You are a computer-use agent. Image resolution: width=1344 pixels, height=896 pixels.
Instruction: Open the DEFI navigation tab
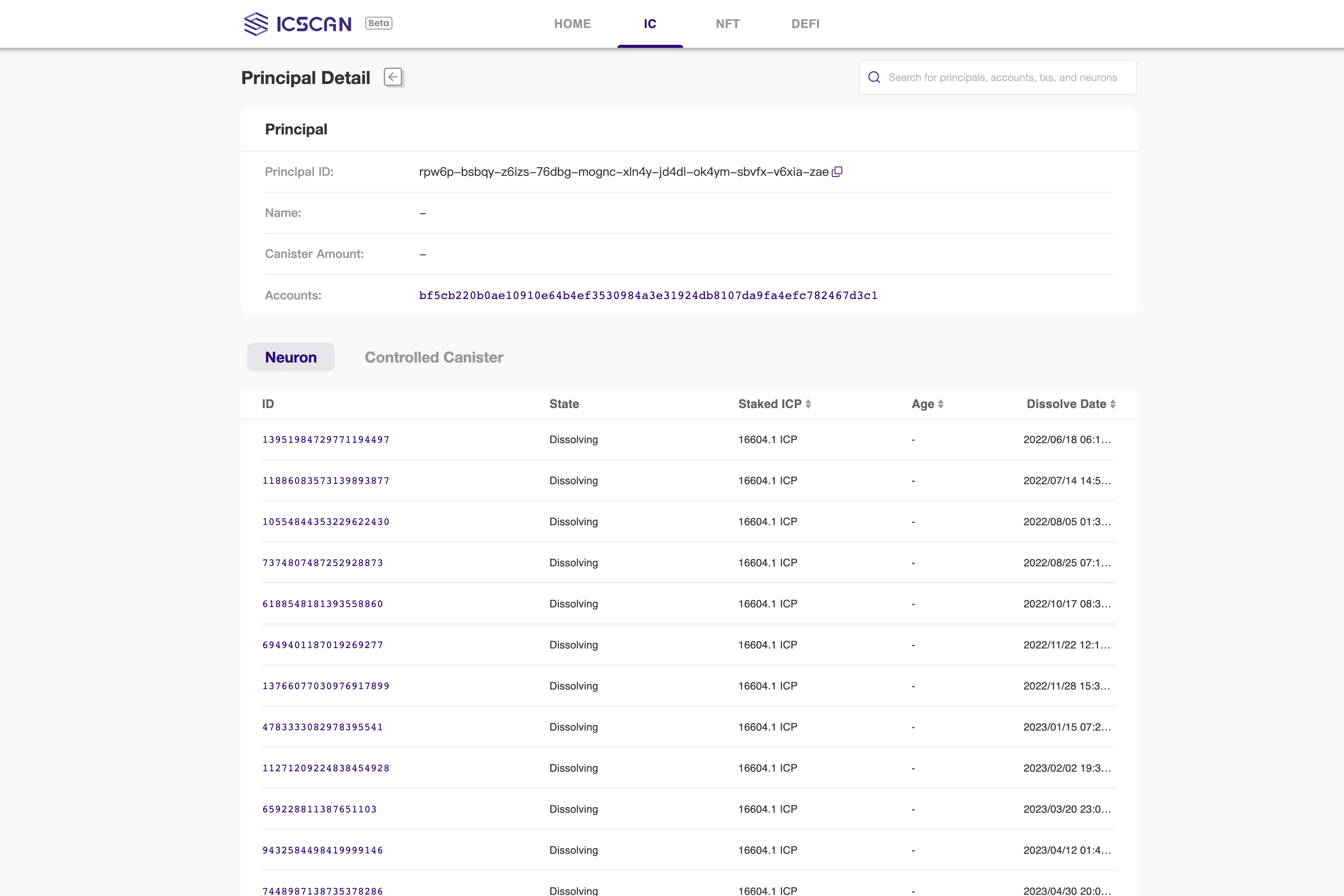[x=805, y=24]
